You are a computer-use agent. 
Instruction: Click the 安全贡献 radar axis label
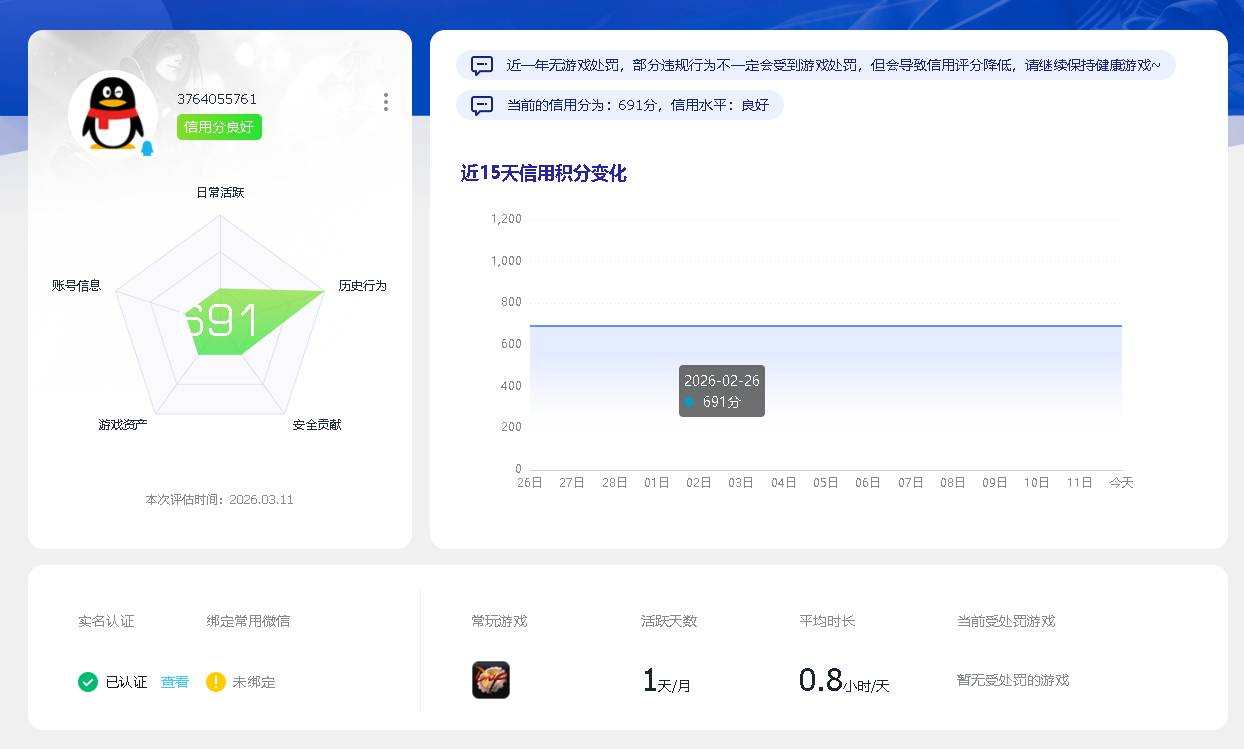317,424
